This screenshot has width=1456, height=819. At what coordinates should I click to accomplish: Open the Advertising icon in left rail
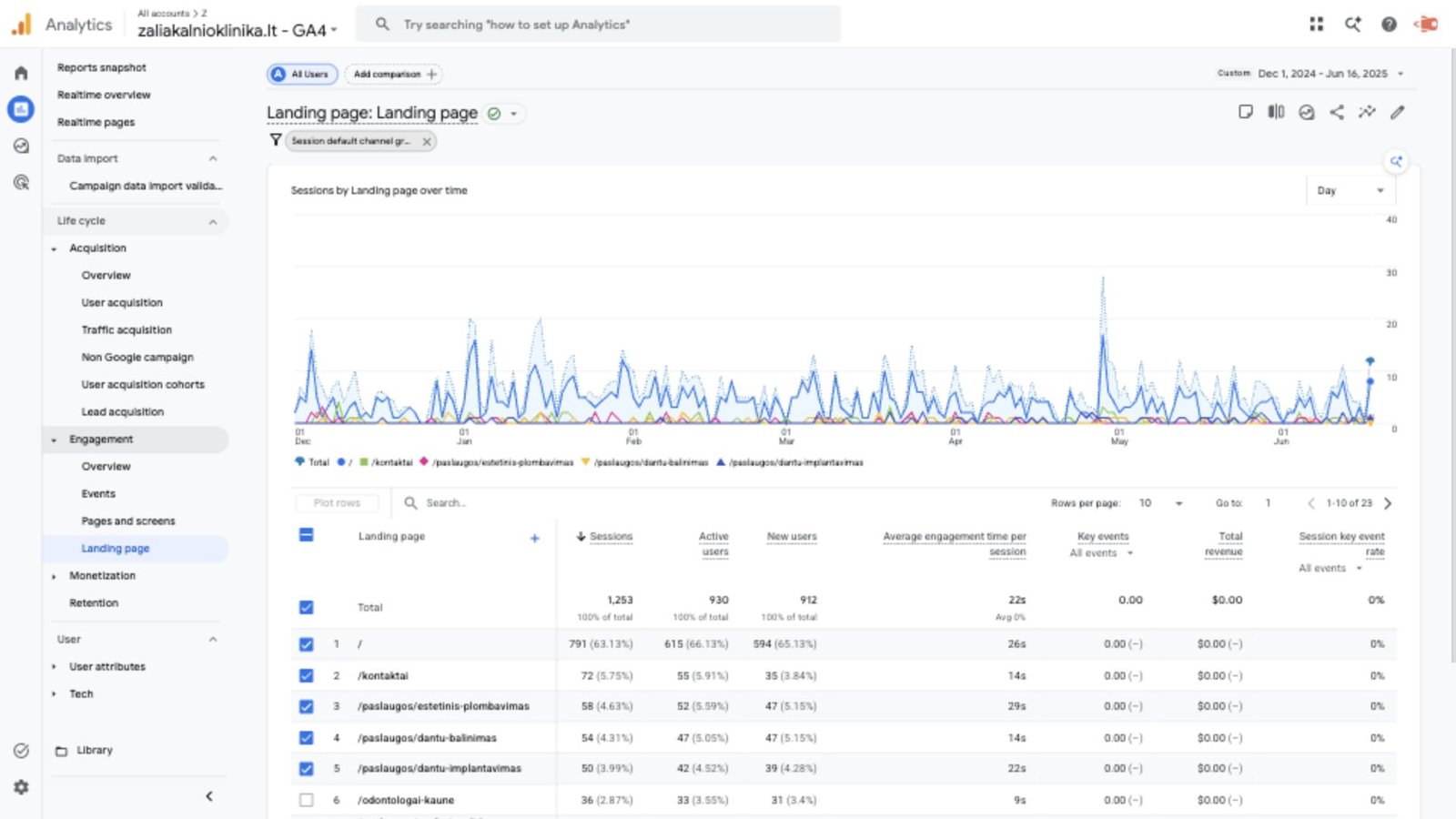(x=21, y=182)
